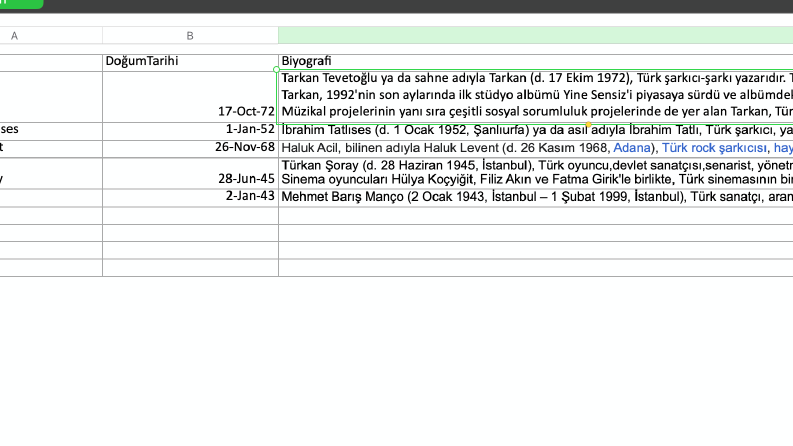Click the İbrahim Tatlıses biography cell
793x446 pixels.
coord(536,131)
